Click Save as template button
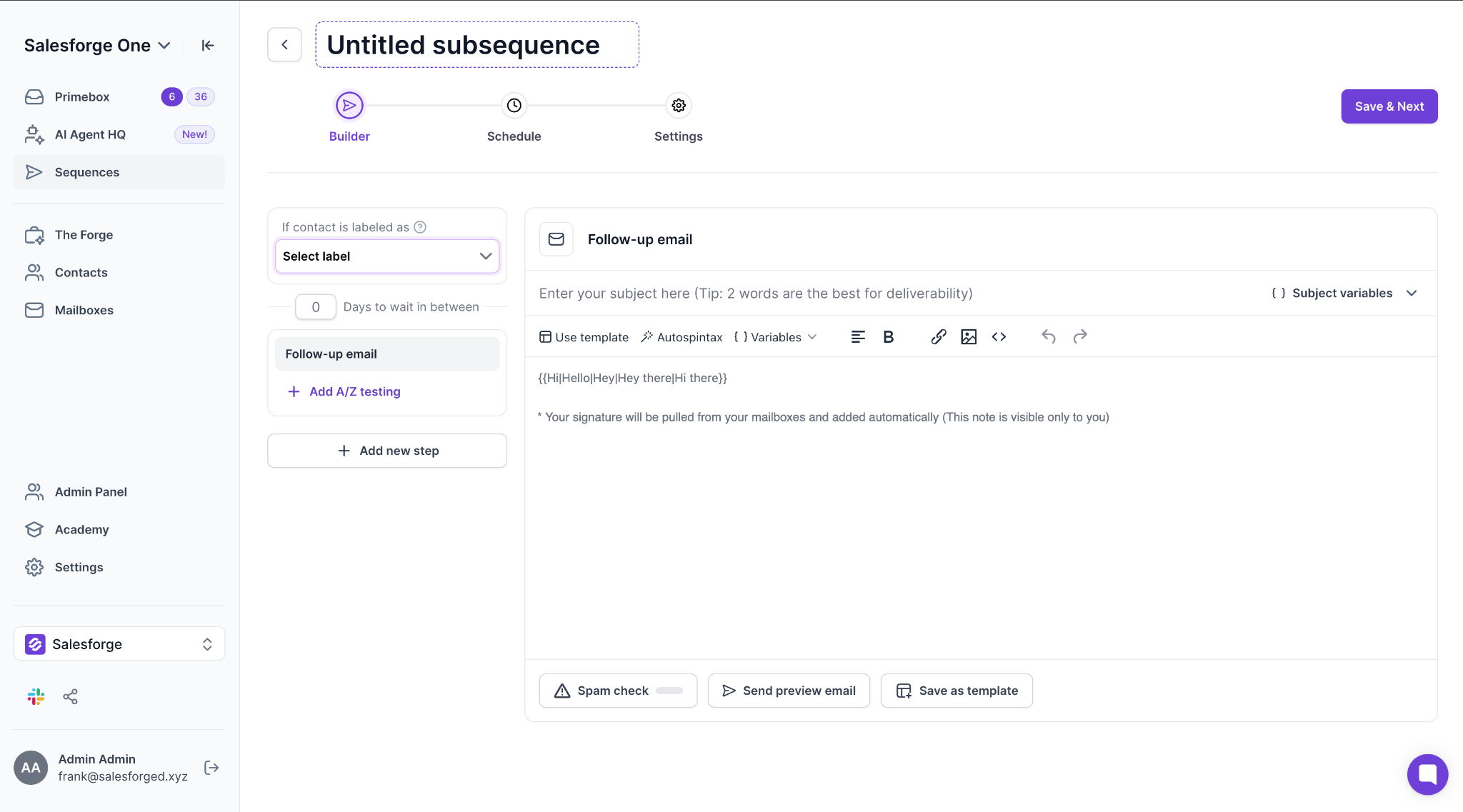This screenshot has height=812, width=1463. [x=957, y=691]
